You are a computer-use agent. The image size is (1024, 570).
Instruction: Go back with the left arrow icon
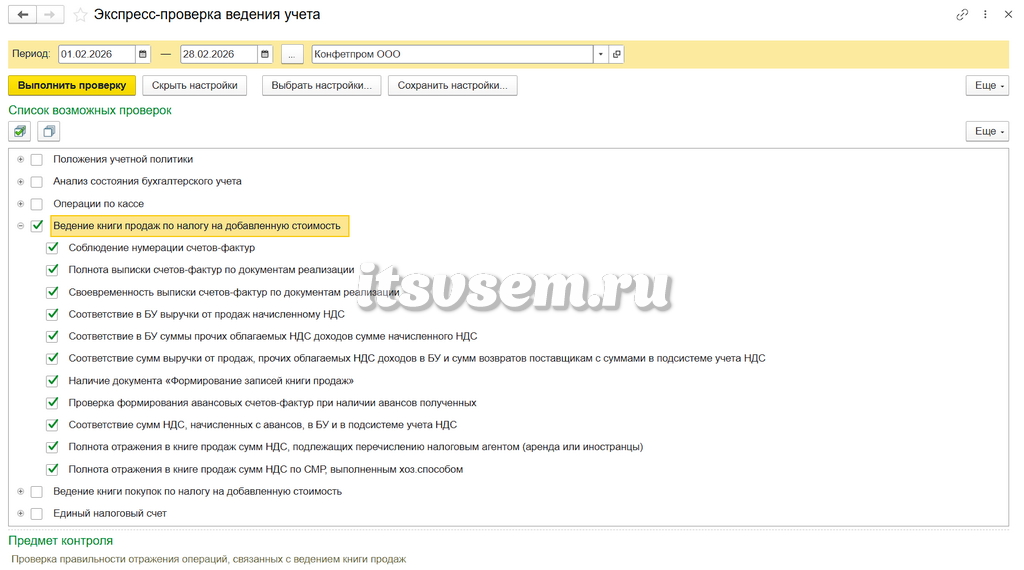[x=23, y=14]
